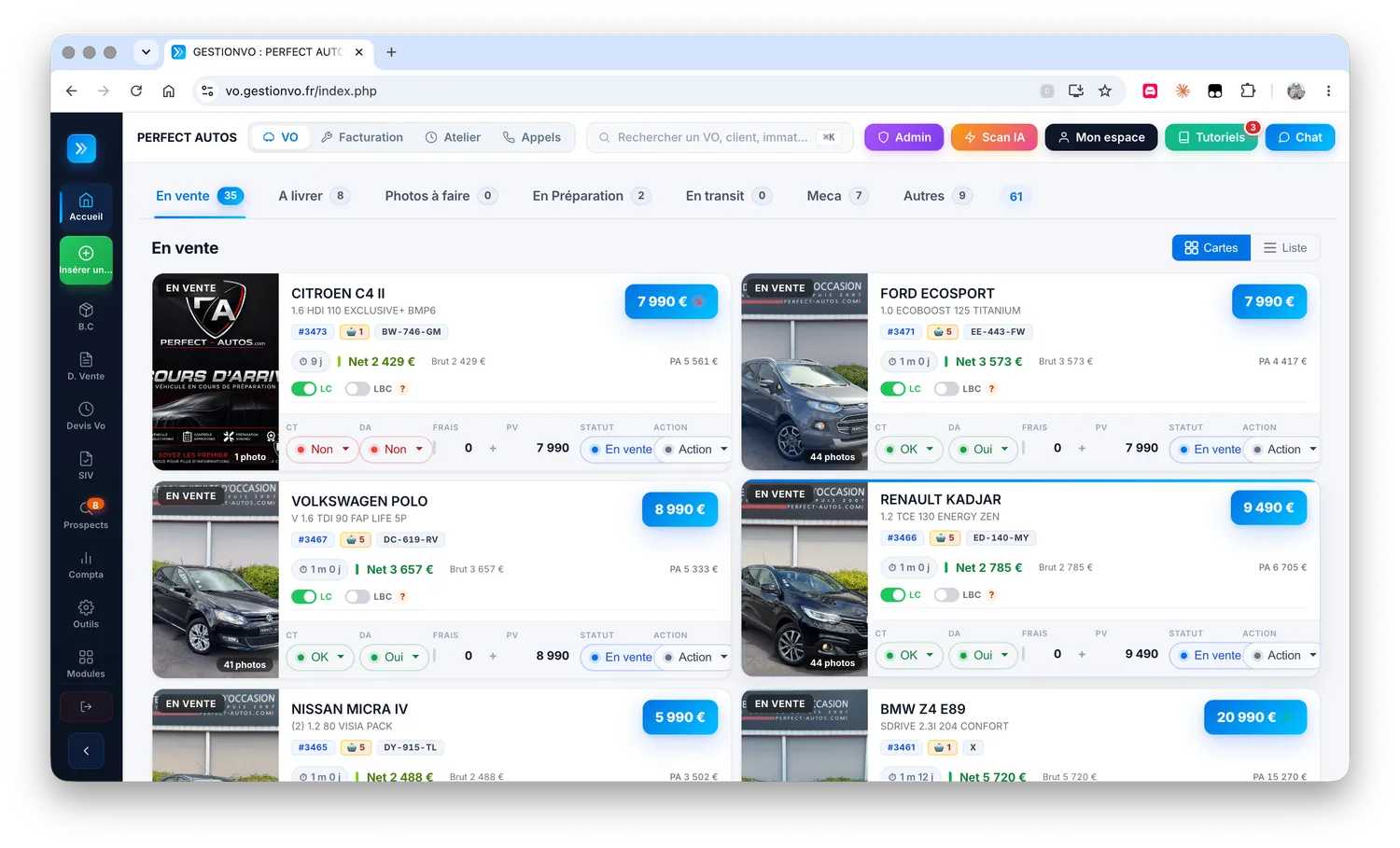Screen dimensions: 1400x848
Task: Toggle LBC switch on Volkswagen Polo
Action: [x=357, y=597]
